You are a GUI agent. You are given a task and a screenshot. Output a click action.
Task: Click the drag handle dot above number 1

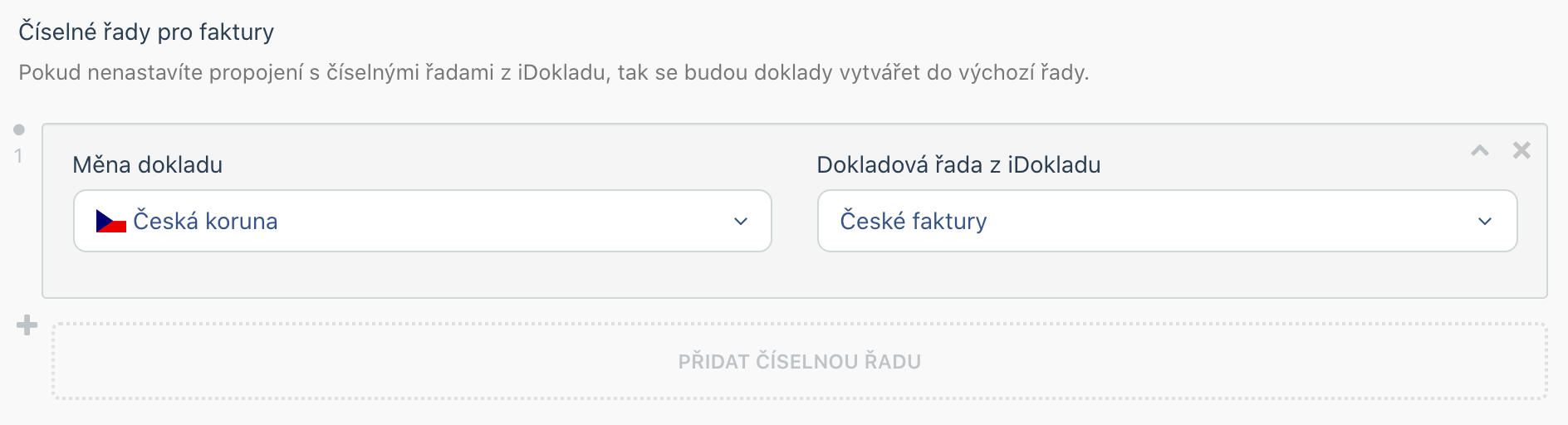coord(19,129)
